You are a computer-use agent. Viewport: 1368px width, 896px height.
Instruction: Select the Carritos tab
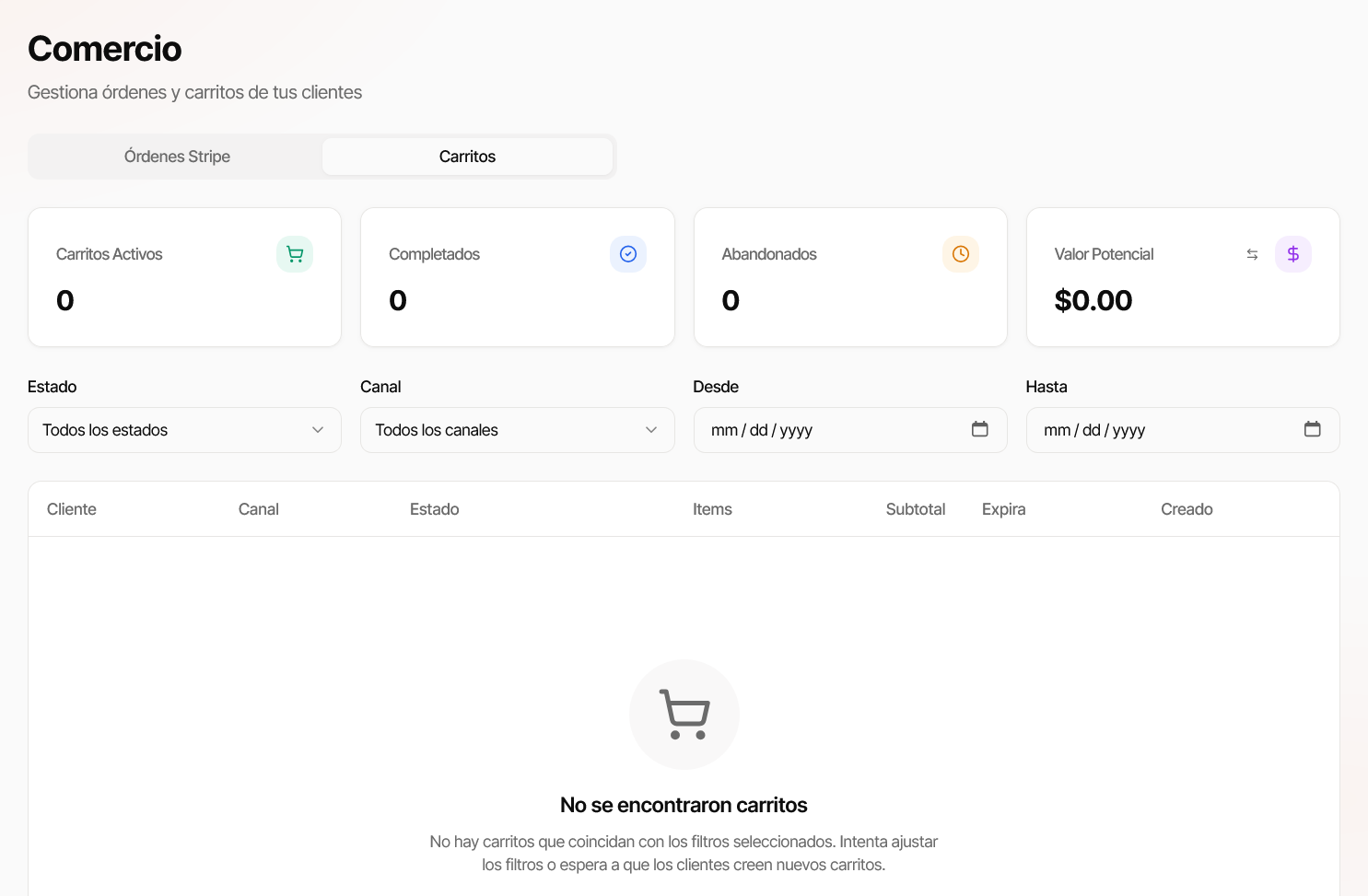click(x=467, y=157)
